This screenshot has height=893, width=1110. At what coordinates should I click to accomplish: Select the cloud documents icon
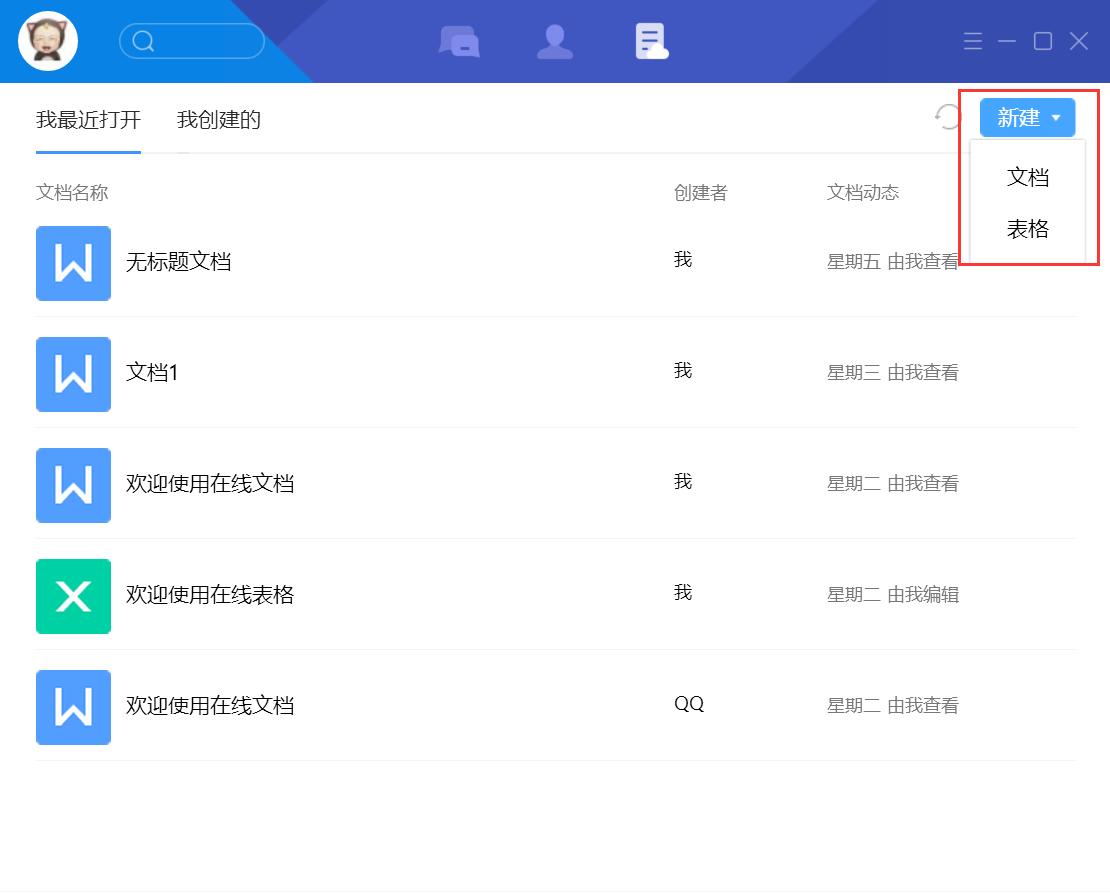(x=651, y=42)
